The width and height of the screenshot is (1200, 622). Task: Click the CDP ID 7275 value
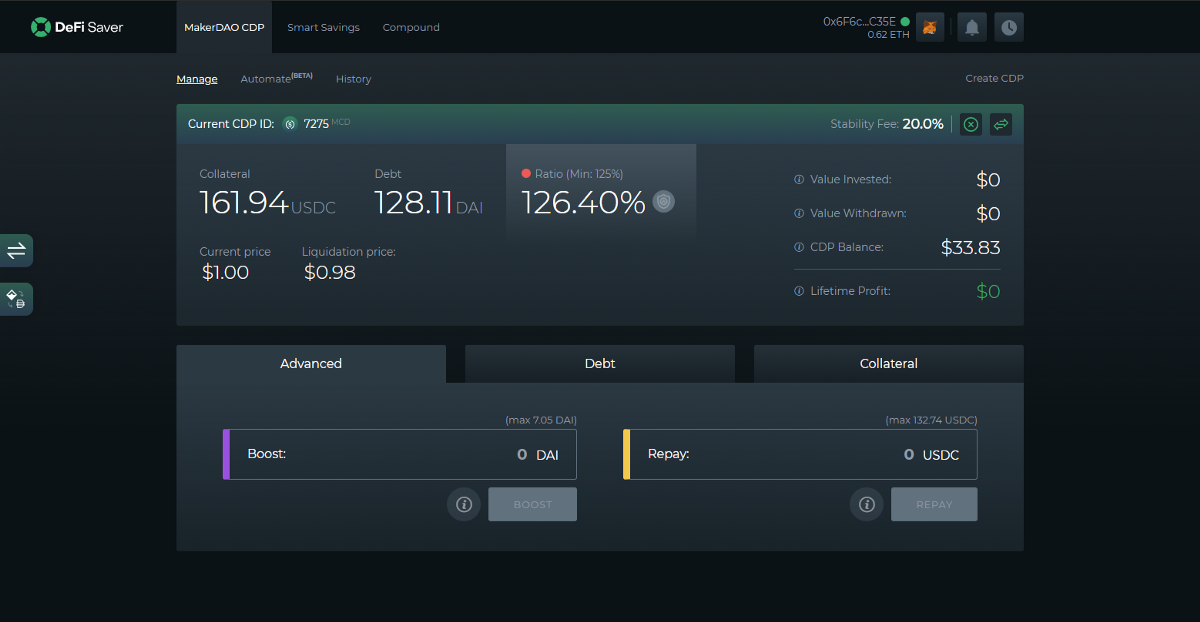[316, 124]
